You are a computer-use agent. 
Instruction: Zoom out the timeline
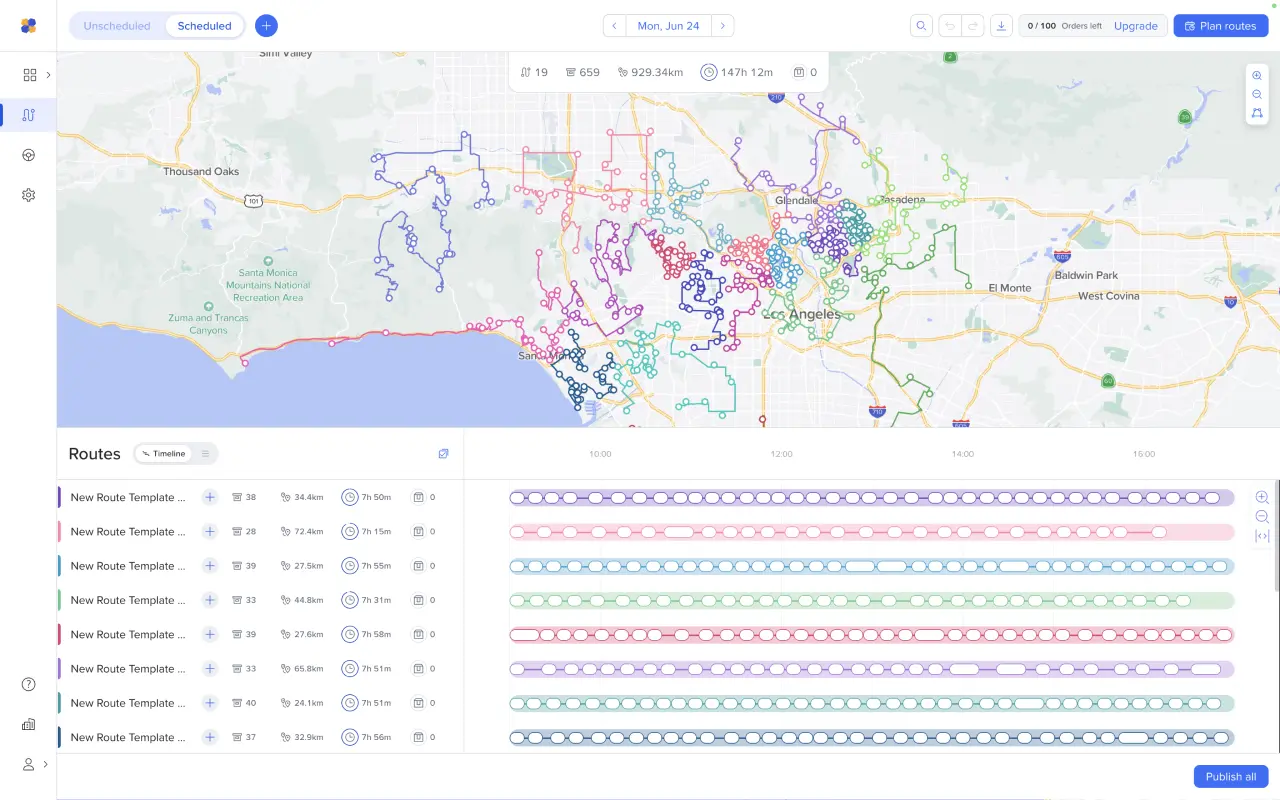pos(1262,517)
